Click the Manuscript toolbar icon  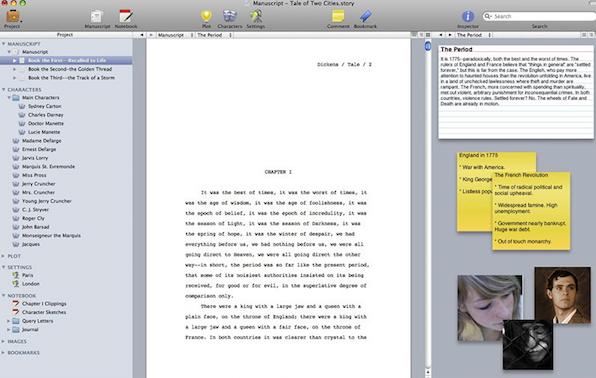[x=97, y=18]
